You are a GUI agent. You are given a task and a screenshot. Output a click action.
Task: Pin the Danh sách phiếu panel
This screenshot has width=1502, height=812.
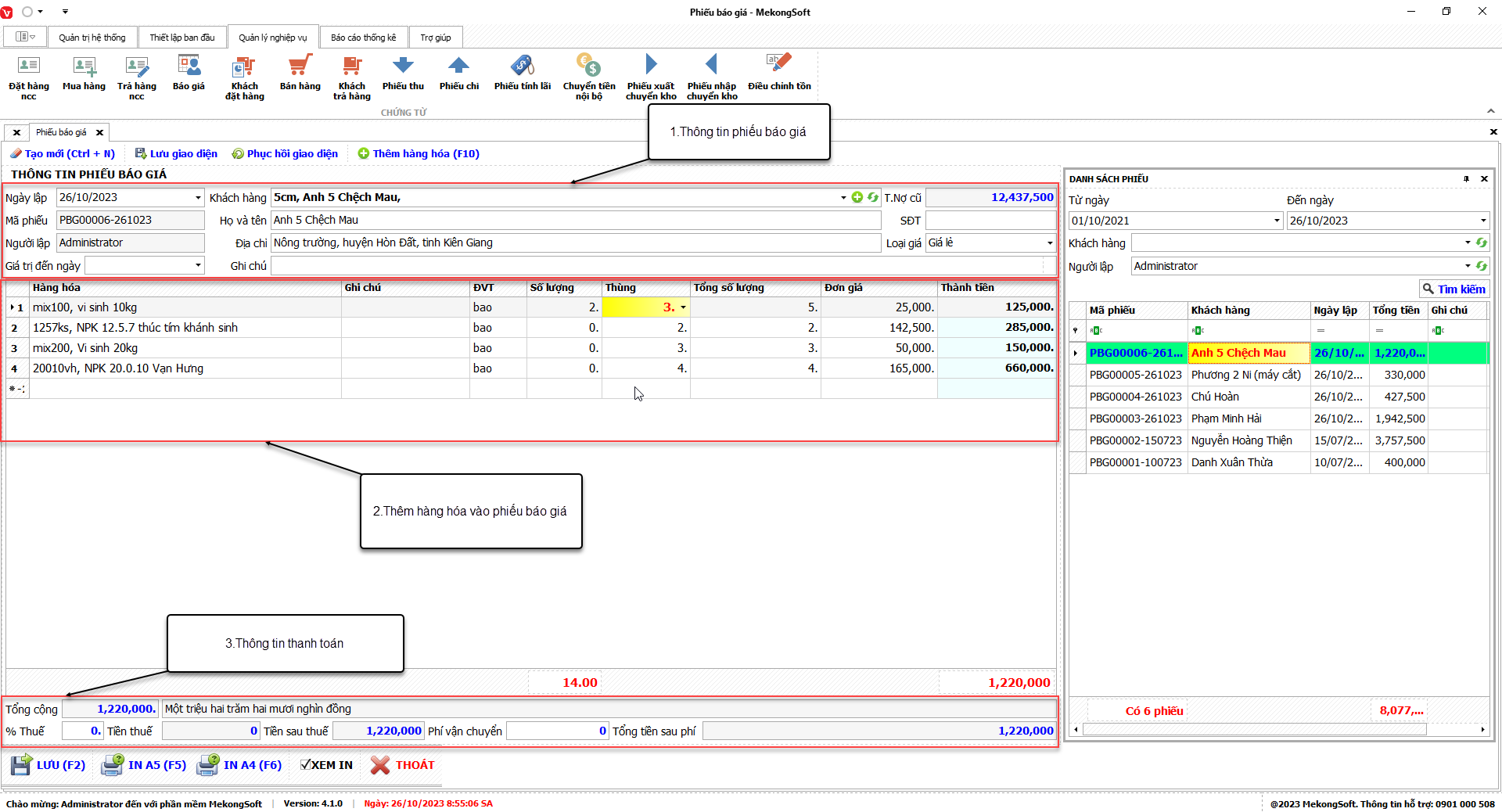click(1466, 179)
